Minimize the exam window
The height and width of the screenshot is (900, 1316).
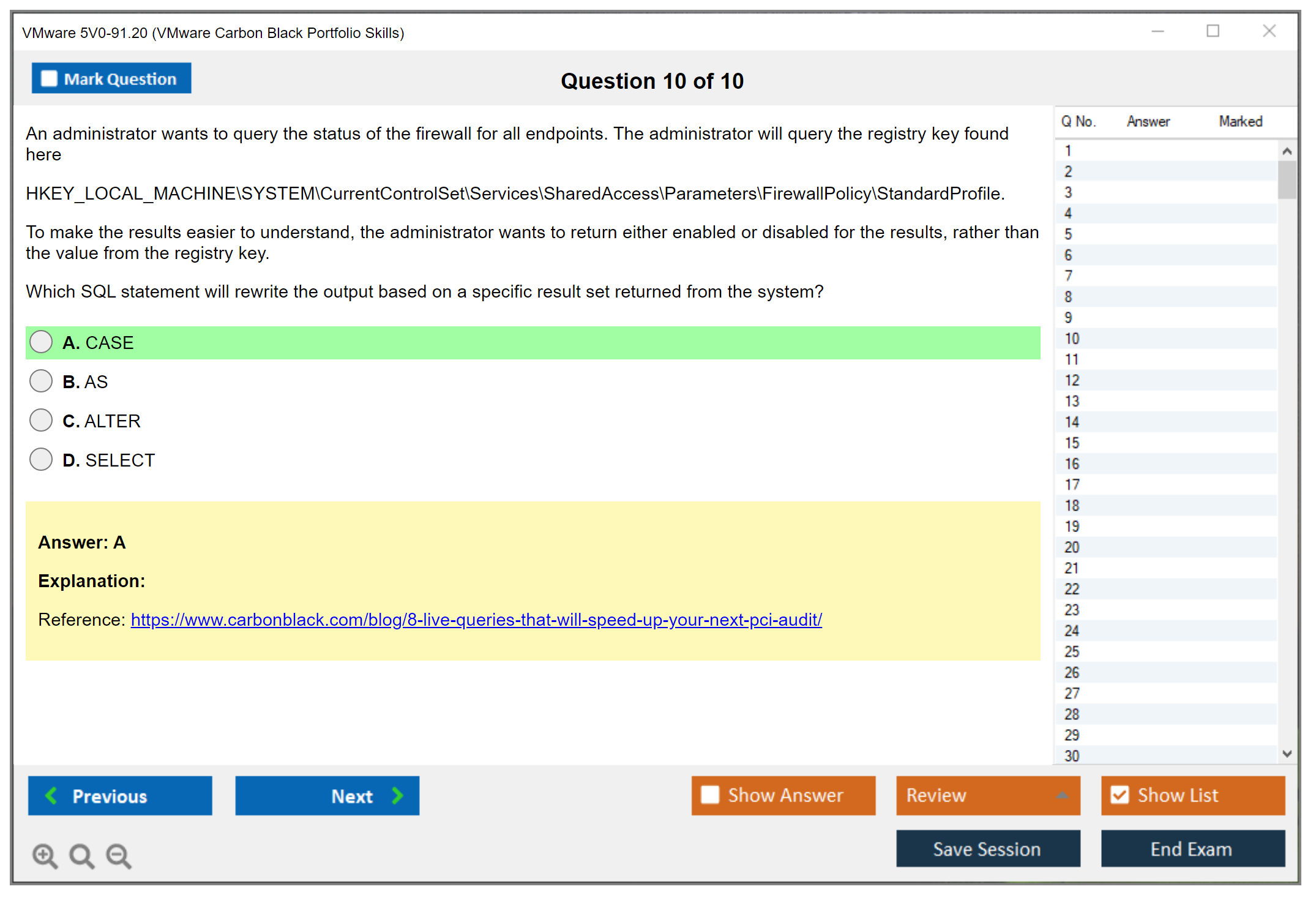click(x=1157, y=31)
